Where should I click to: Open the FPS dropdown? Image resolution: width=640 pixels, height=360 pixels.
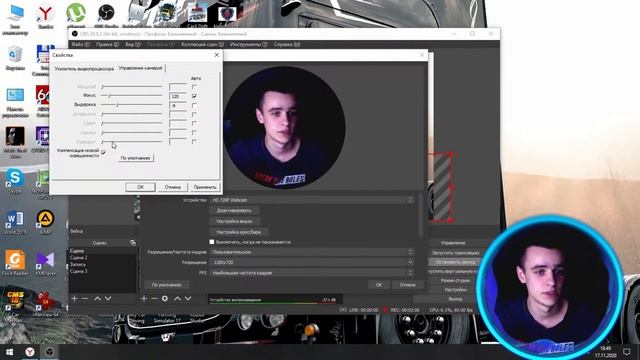[x=313, y=273]
